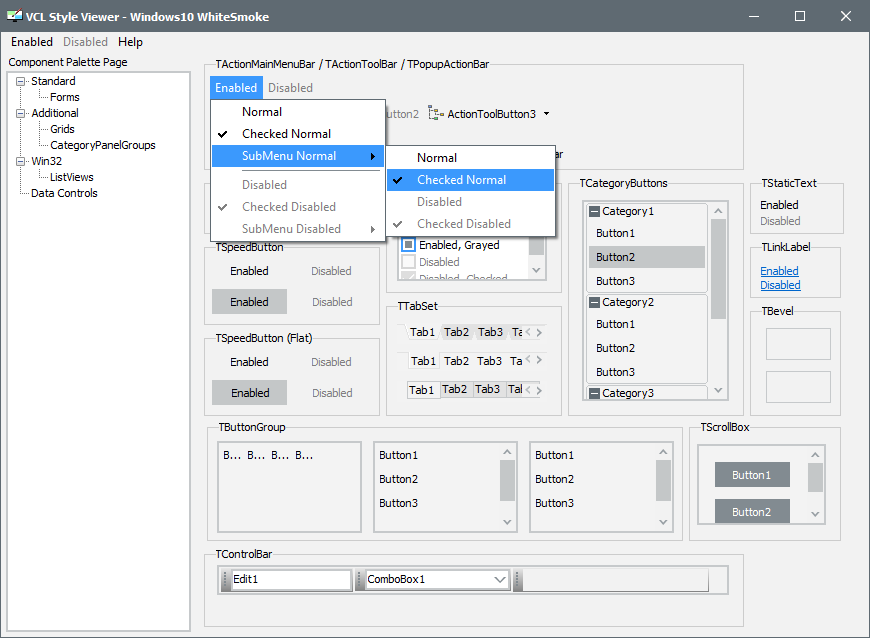Click pressed Enabled button under TSpeedButton
870x638 pixels.
pos(249,302)
